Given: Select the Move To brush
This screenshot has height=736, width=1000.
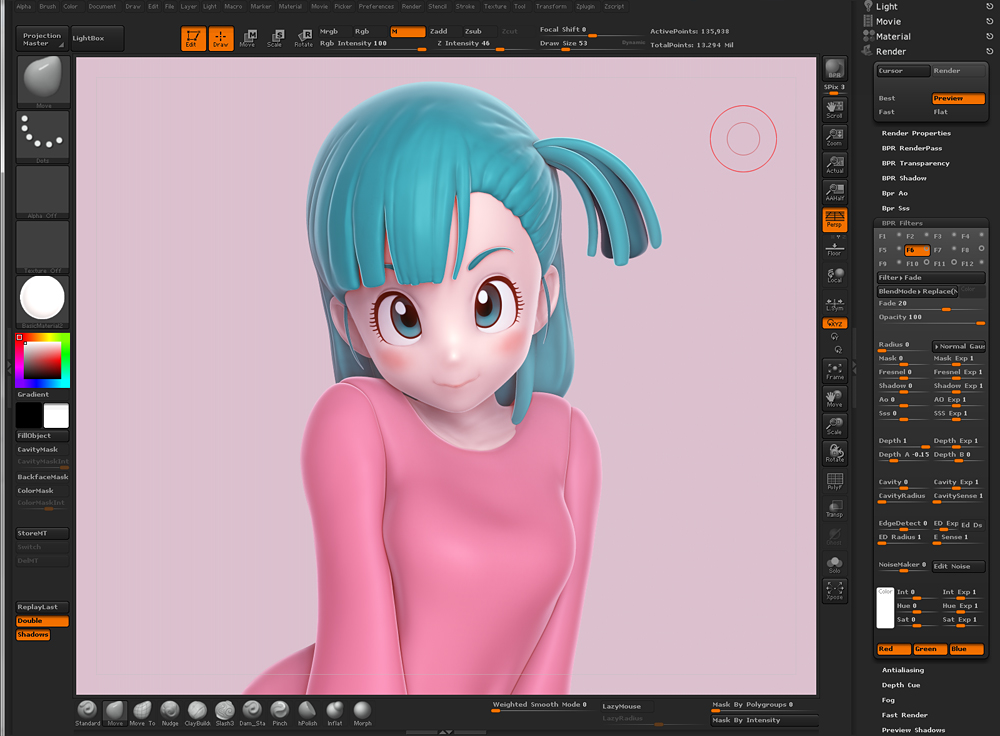Looking at the screenshot, I should point(142,713).
